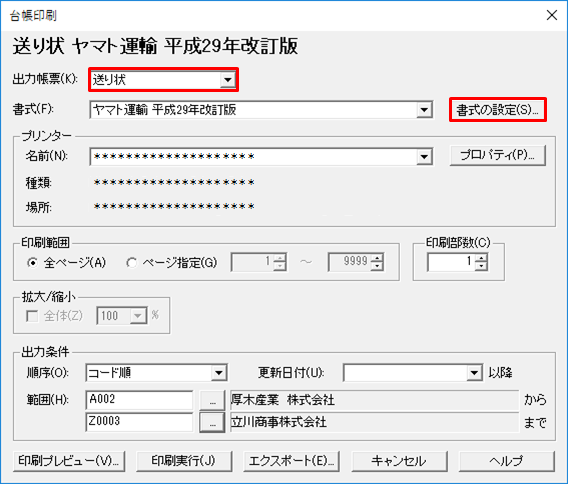
Task: Open the 出力帳票 dropdown showing 送り状
Action: click(x=163, y=79)
